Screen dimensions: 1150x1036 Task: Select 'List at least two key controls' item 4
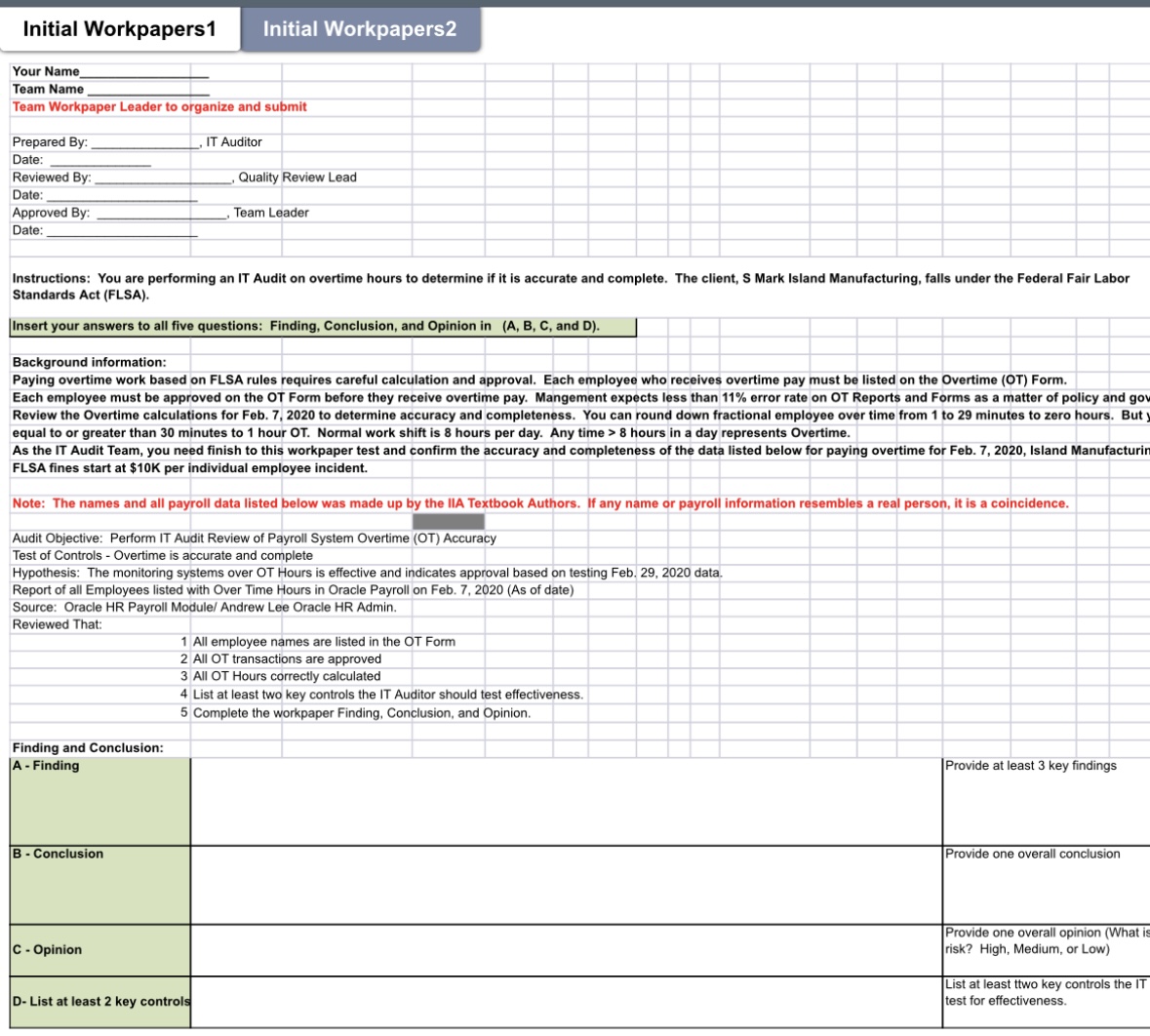(x=388, y=695)
